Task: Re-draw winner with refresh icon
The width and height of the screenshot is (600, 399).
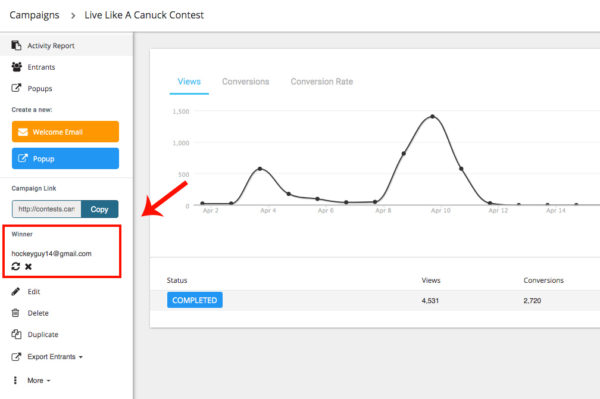Action: (x=16, y=266)
